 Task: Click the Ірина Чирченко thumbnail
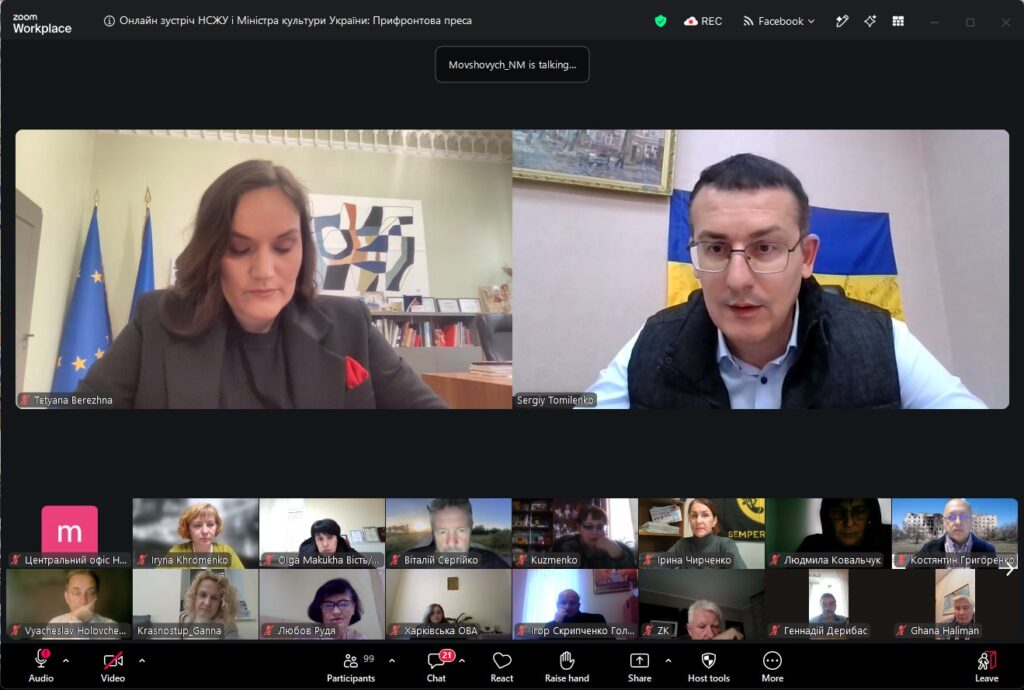(x=702, y=533)
